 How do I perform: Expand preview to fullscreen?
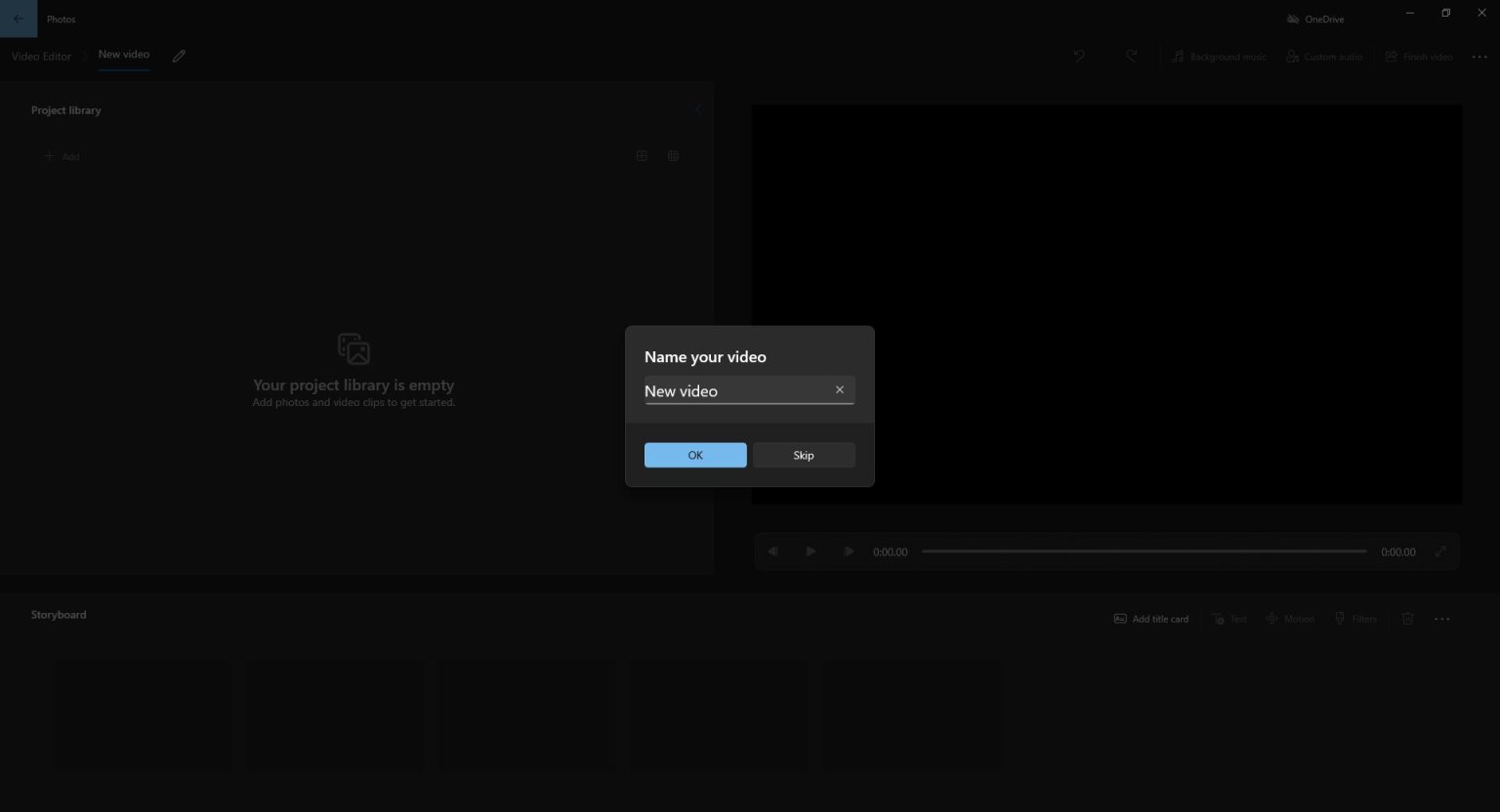point(1440,550)
